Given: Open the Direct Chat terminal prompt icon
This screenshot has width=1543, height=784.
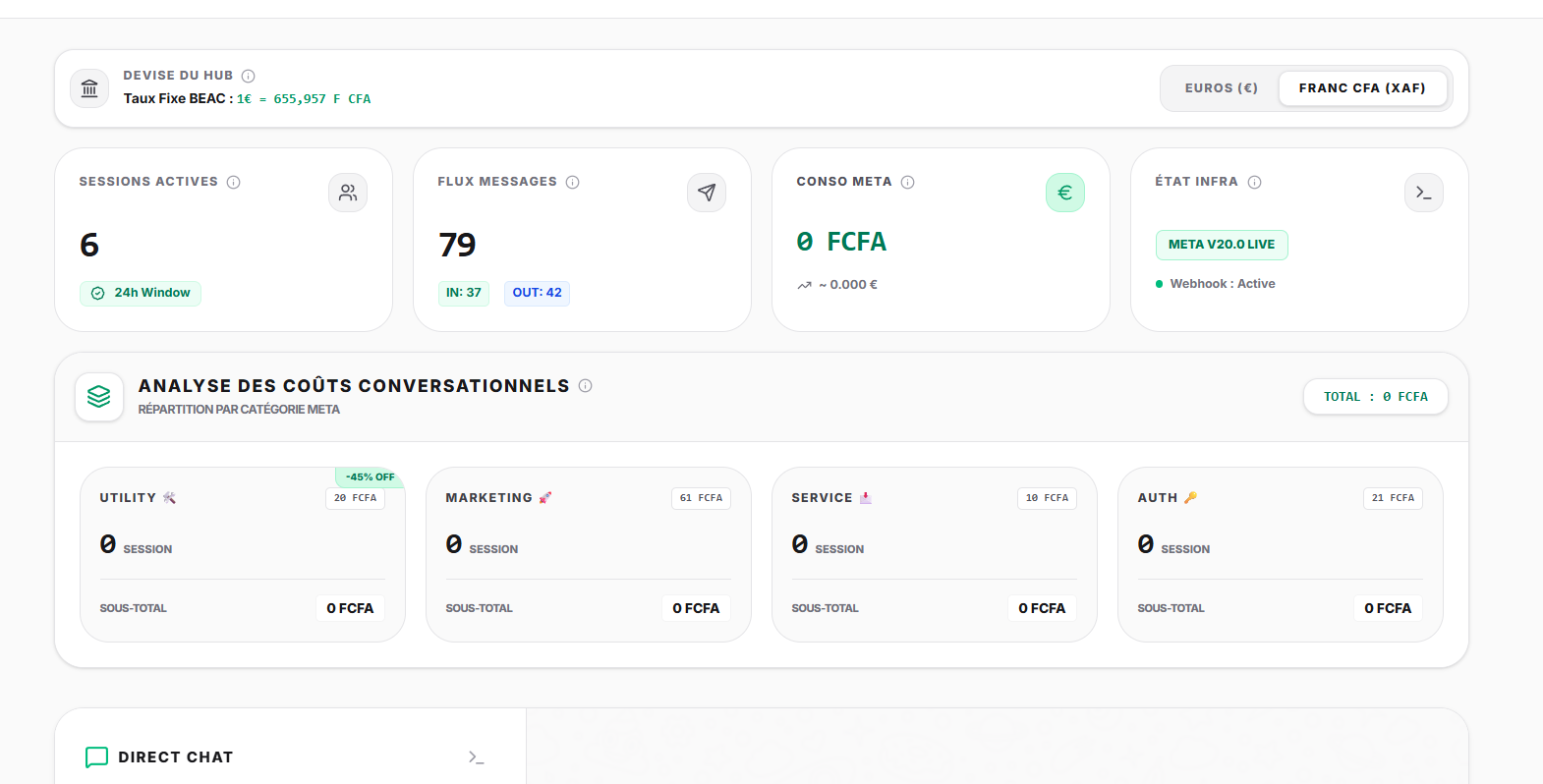Looking at the screenshot, I should [x=477, y=757].
